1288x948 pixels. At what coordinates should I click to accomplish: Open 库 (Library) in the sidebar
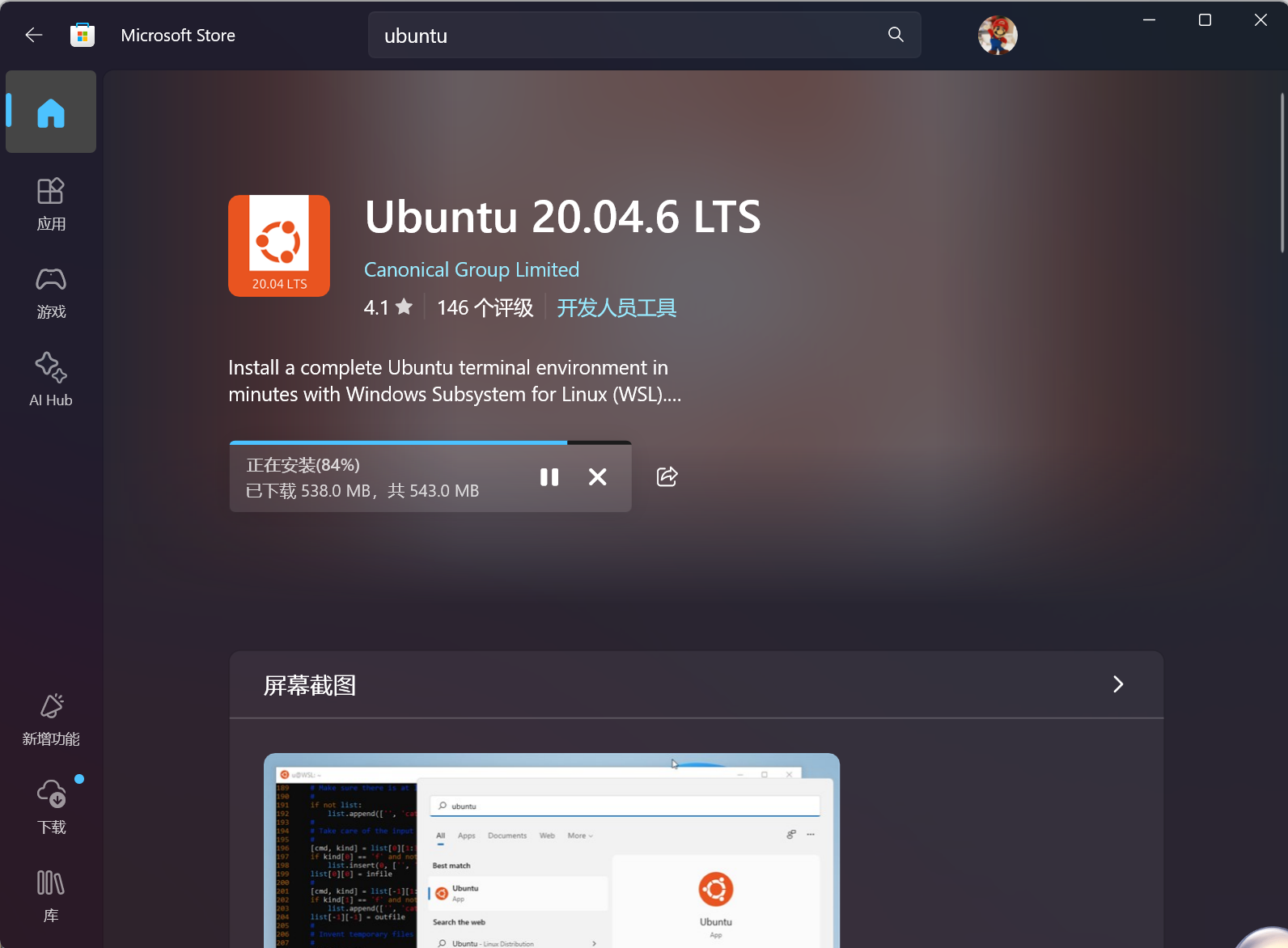coord(51,895)
